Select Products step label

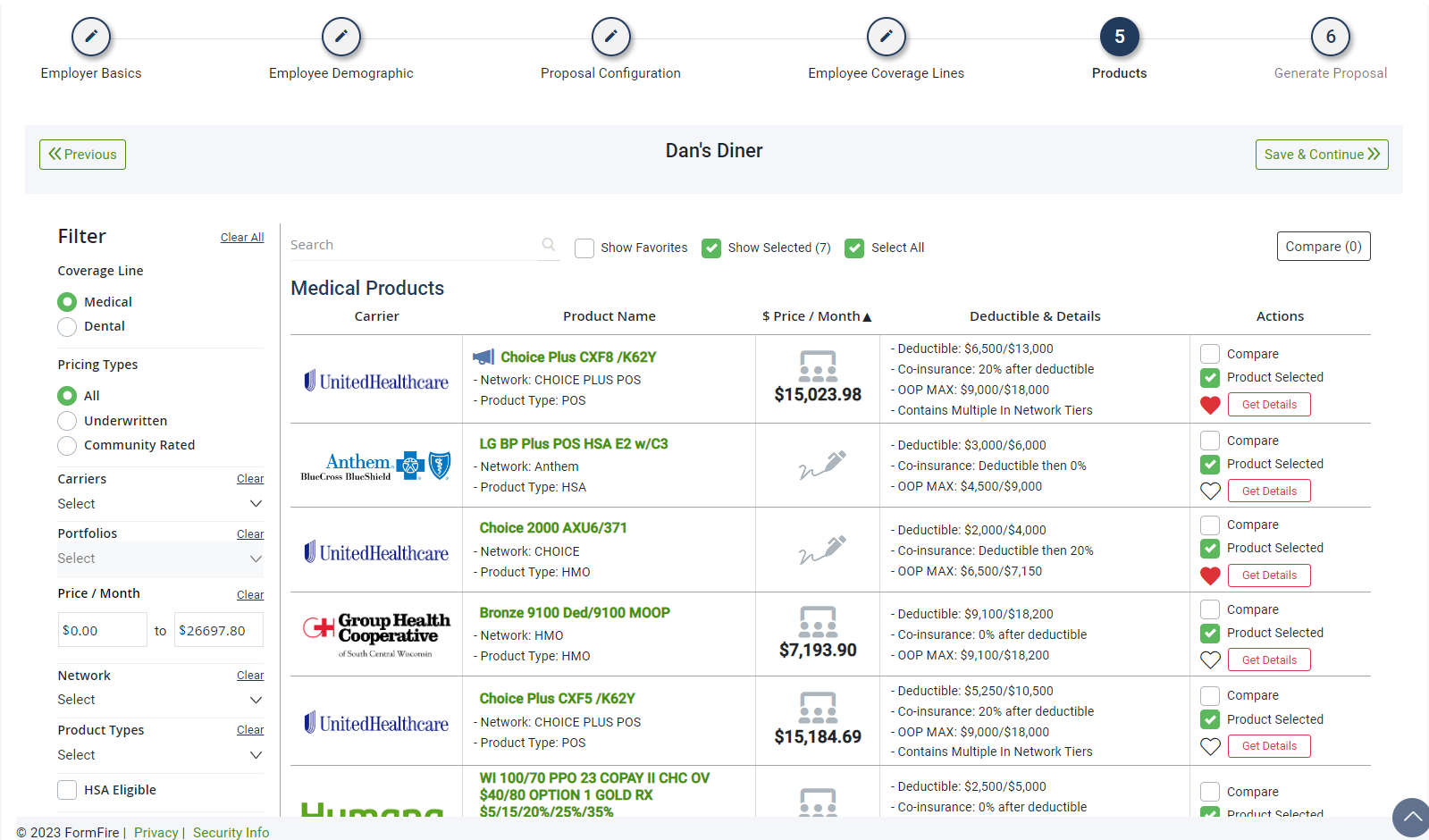1120,73
